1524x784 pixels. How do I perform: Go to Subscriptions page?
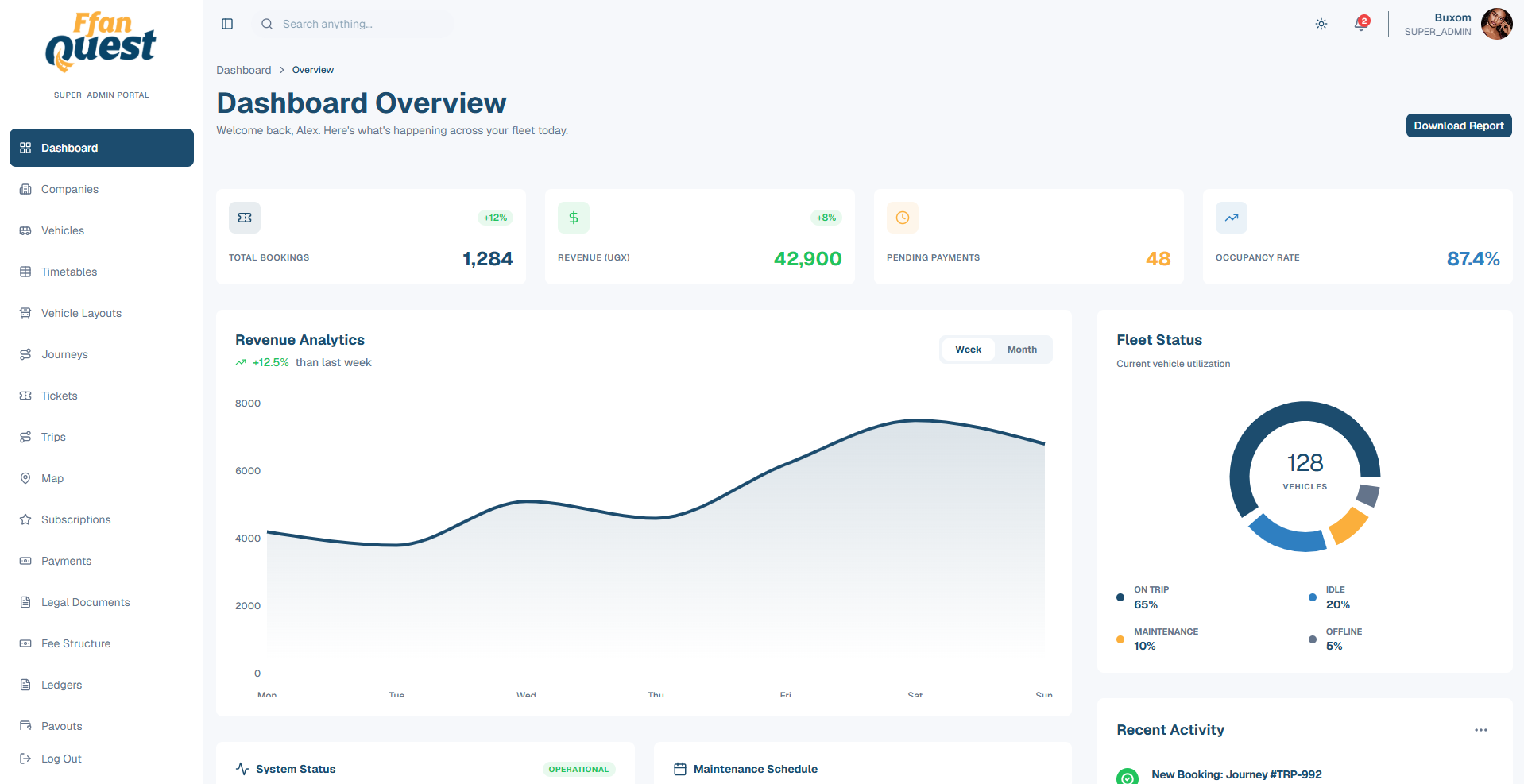click(x=102, y=519)
